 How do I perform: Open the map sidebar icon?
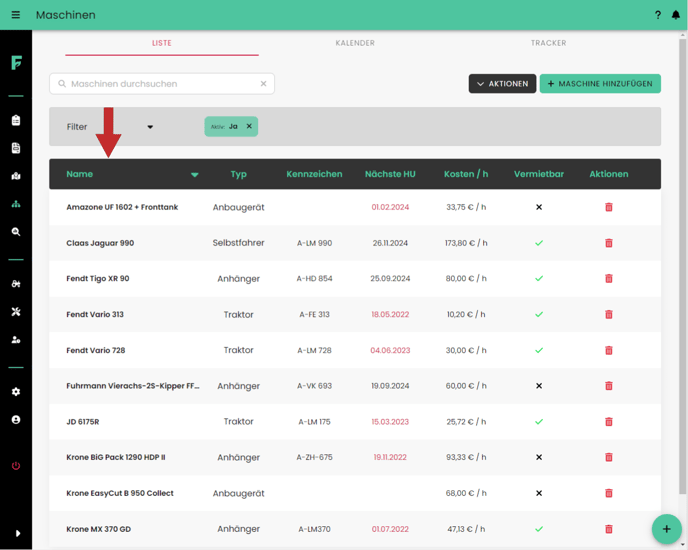pyautogui.click(x=16, y=176)
